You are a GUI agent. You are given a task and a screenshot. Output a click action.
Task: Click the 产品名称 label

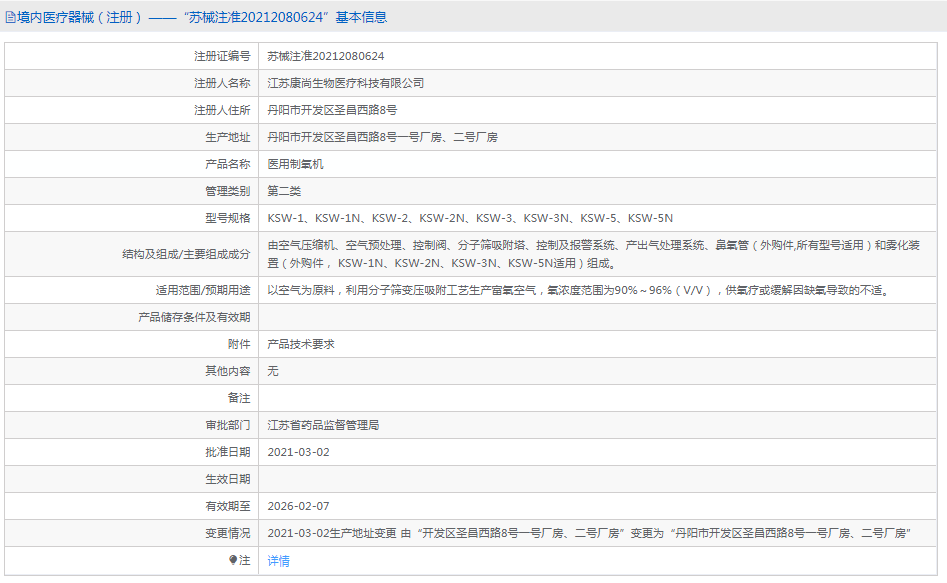228,164
